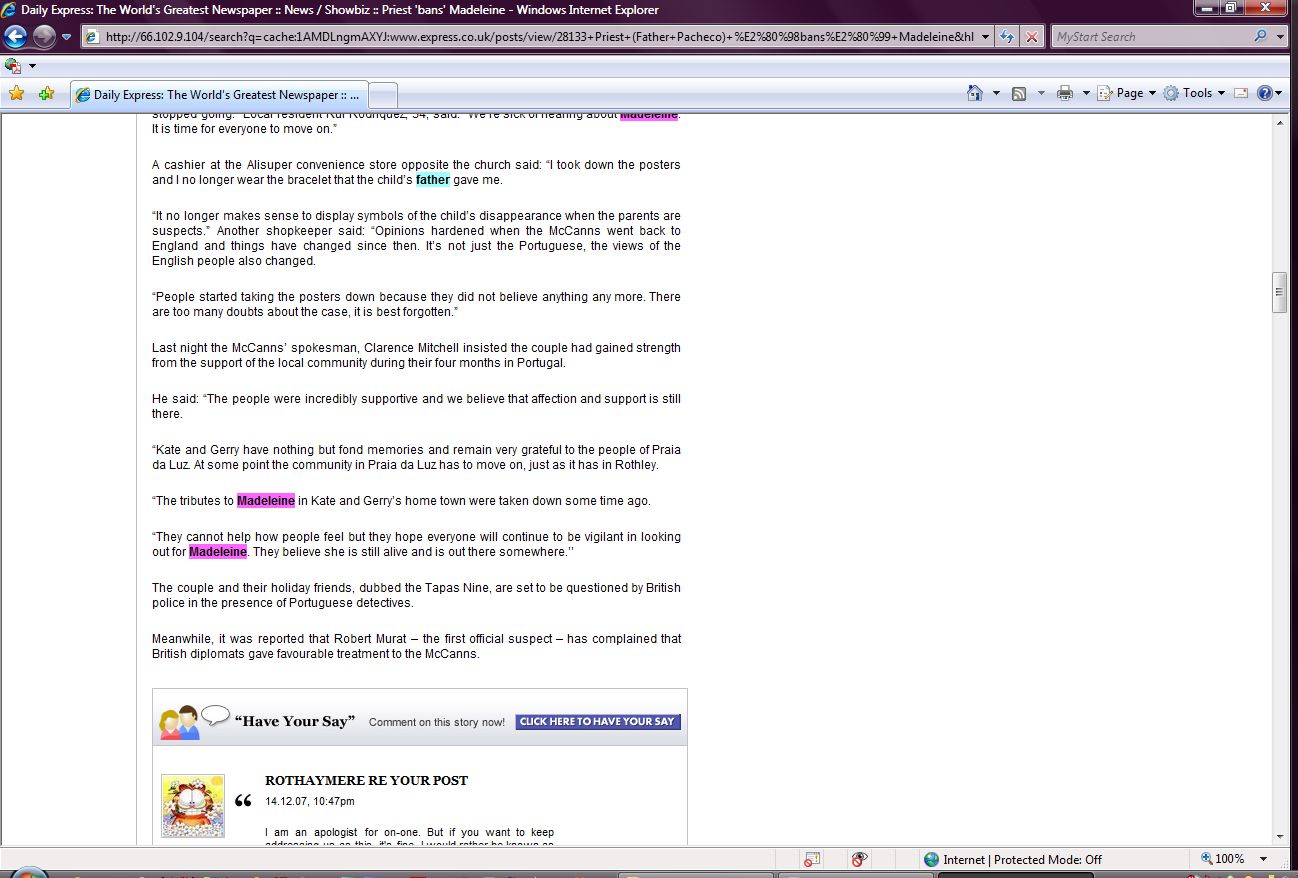Image resolution: width=1298 pixels, height=878 pixels.
Task: Open the zoom level dropdown arrow
Action: [1264, 859]
